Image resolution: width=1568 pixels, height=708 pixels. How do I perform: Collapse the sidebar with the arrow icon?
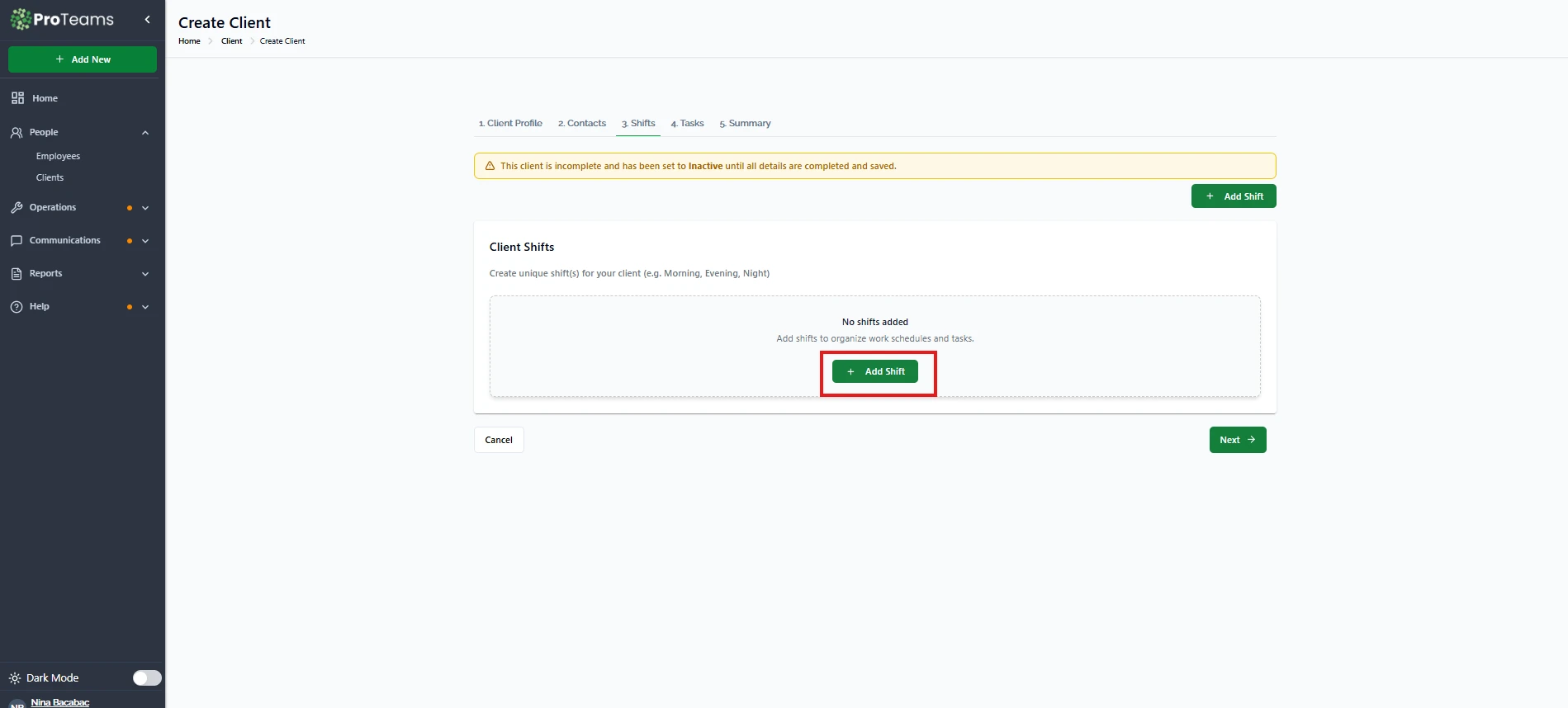click(148, 20)
